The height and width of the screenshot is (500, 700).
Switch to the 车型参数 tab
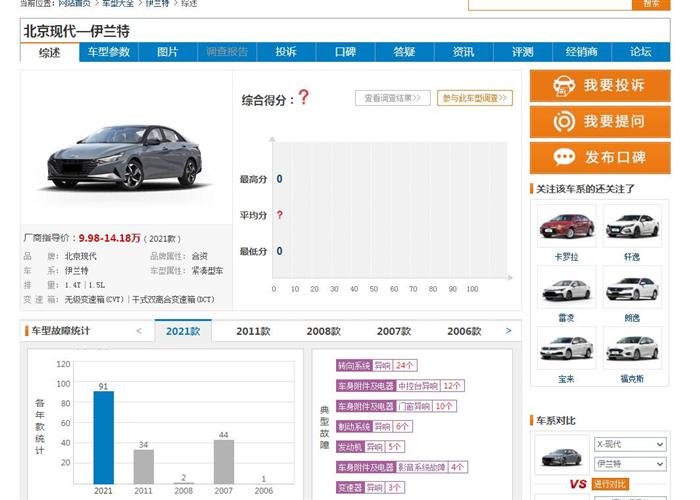[109, 52]
